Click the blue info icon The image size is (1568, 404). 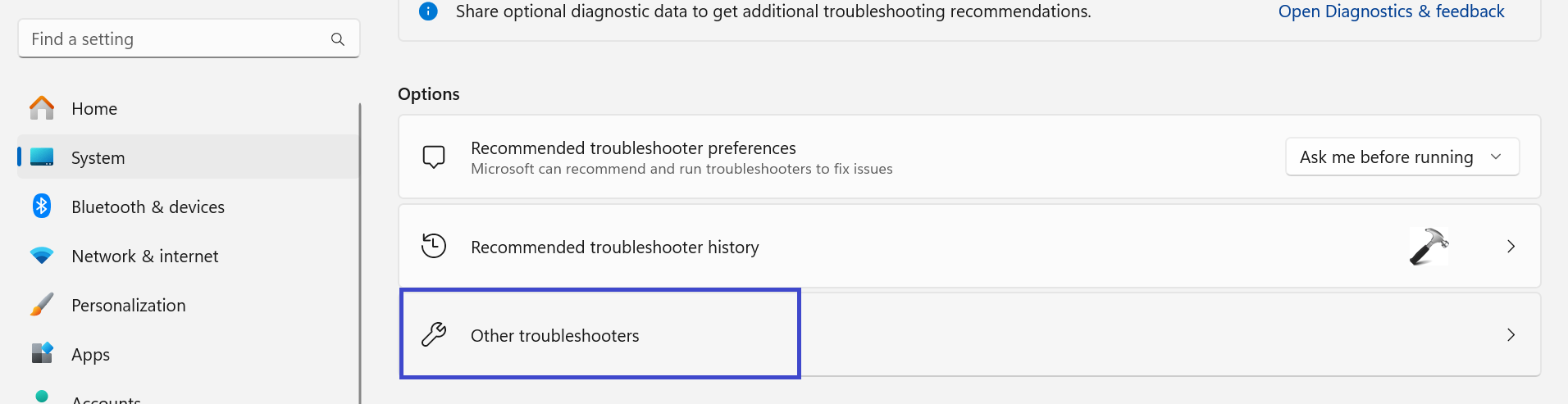point(428,11)
